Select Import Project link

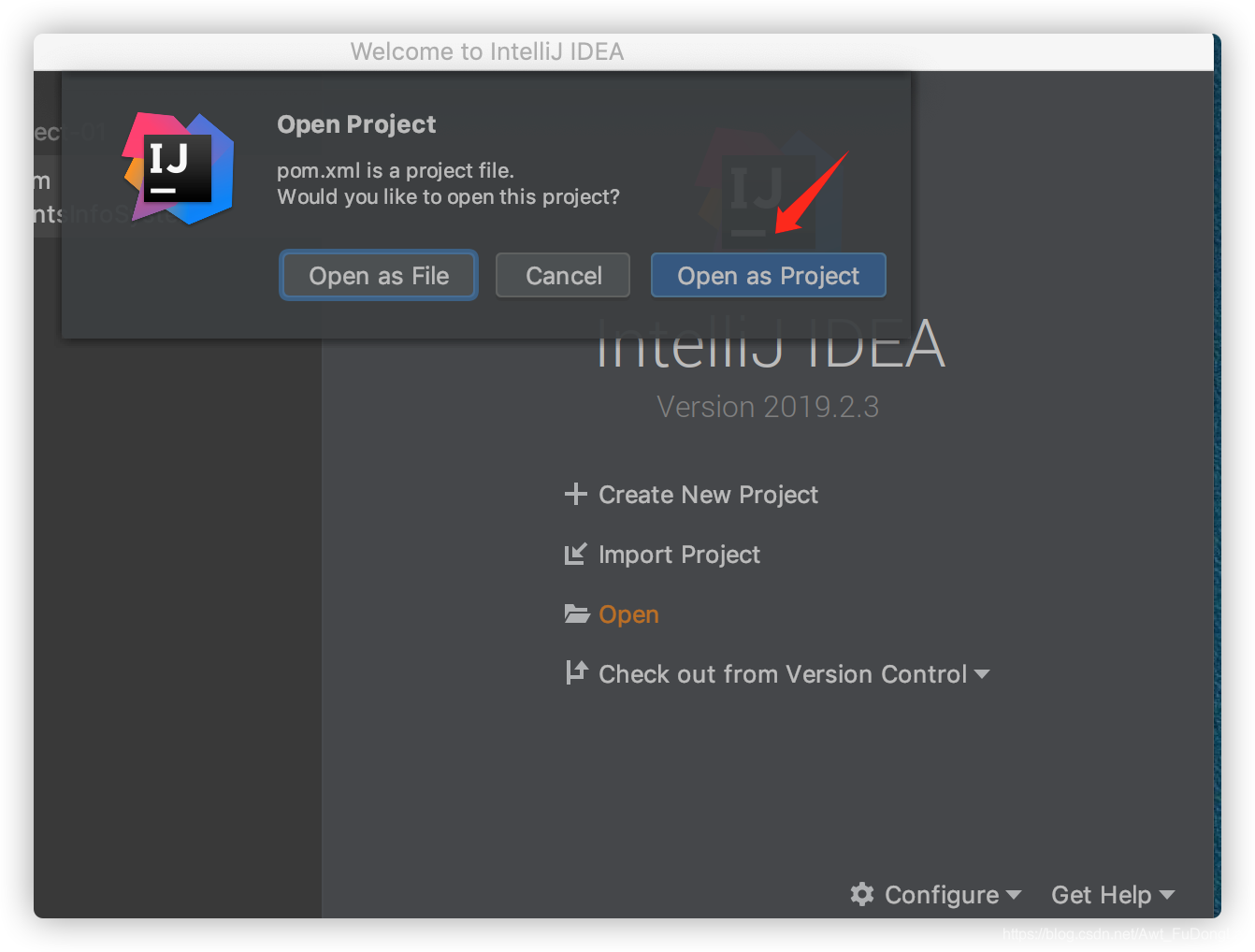click(679, 555)
